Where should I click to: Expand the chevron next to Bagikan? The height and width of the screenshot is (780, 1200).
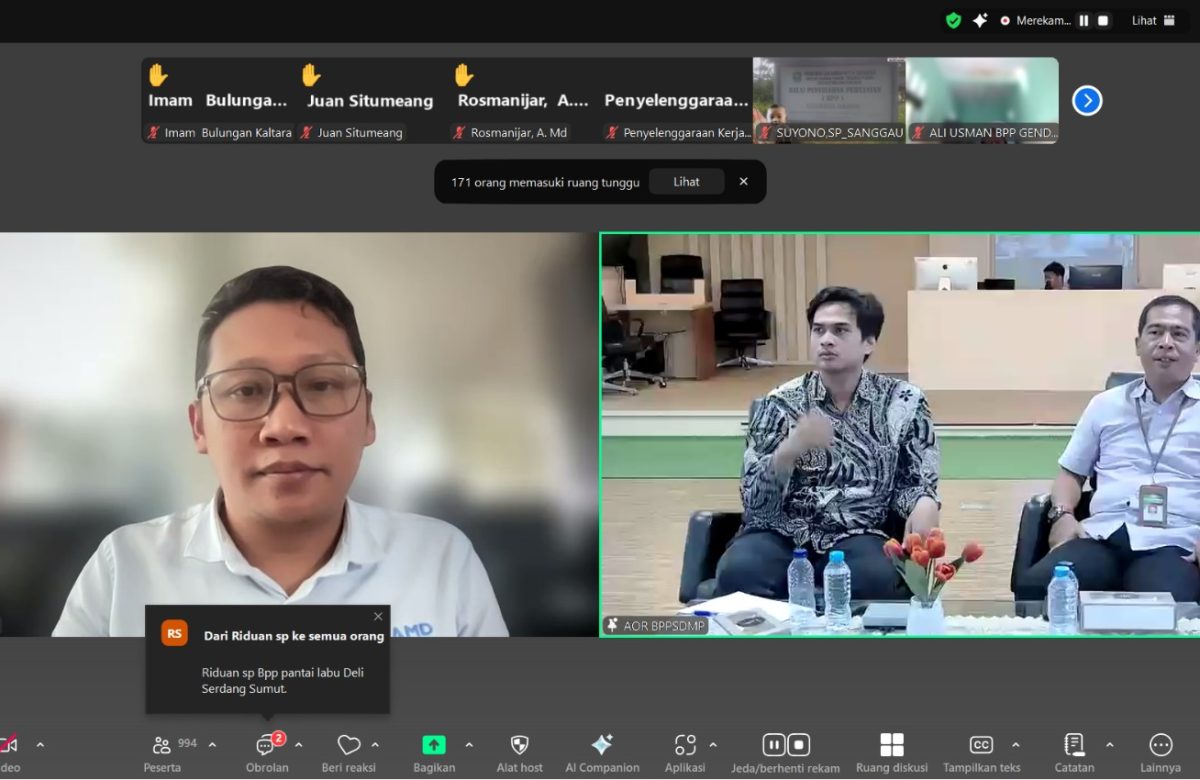pos(469,745)
